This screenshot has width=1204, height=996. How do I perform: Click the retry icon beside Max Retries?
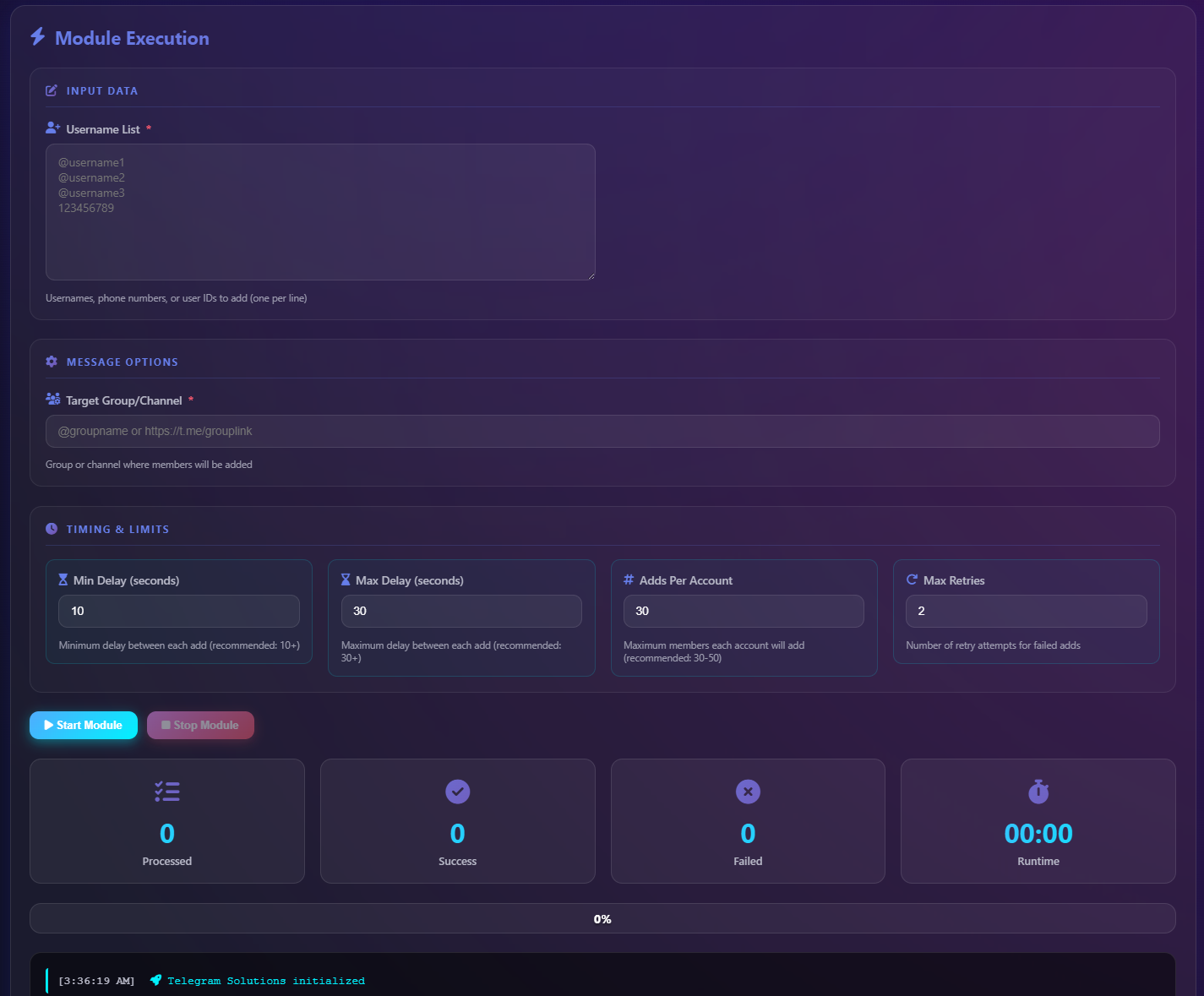pyautogui.click(x=912, y=580)
